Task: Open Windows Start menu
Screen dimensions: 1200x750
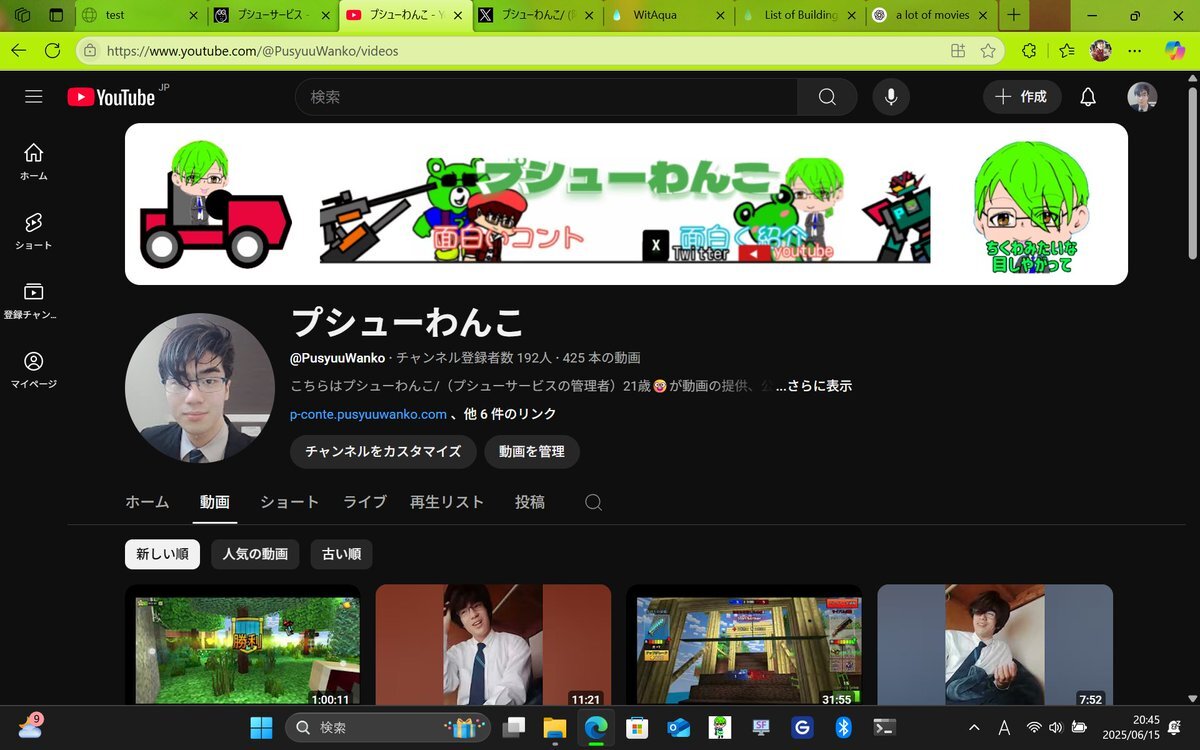Action: click(261, 727)
